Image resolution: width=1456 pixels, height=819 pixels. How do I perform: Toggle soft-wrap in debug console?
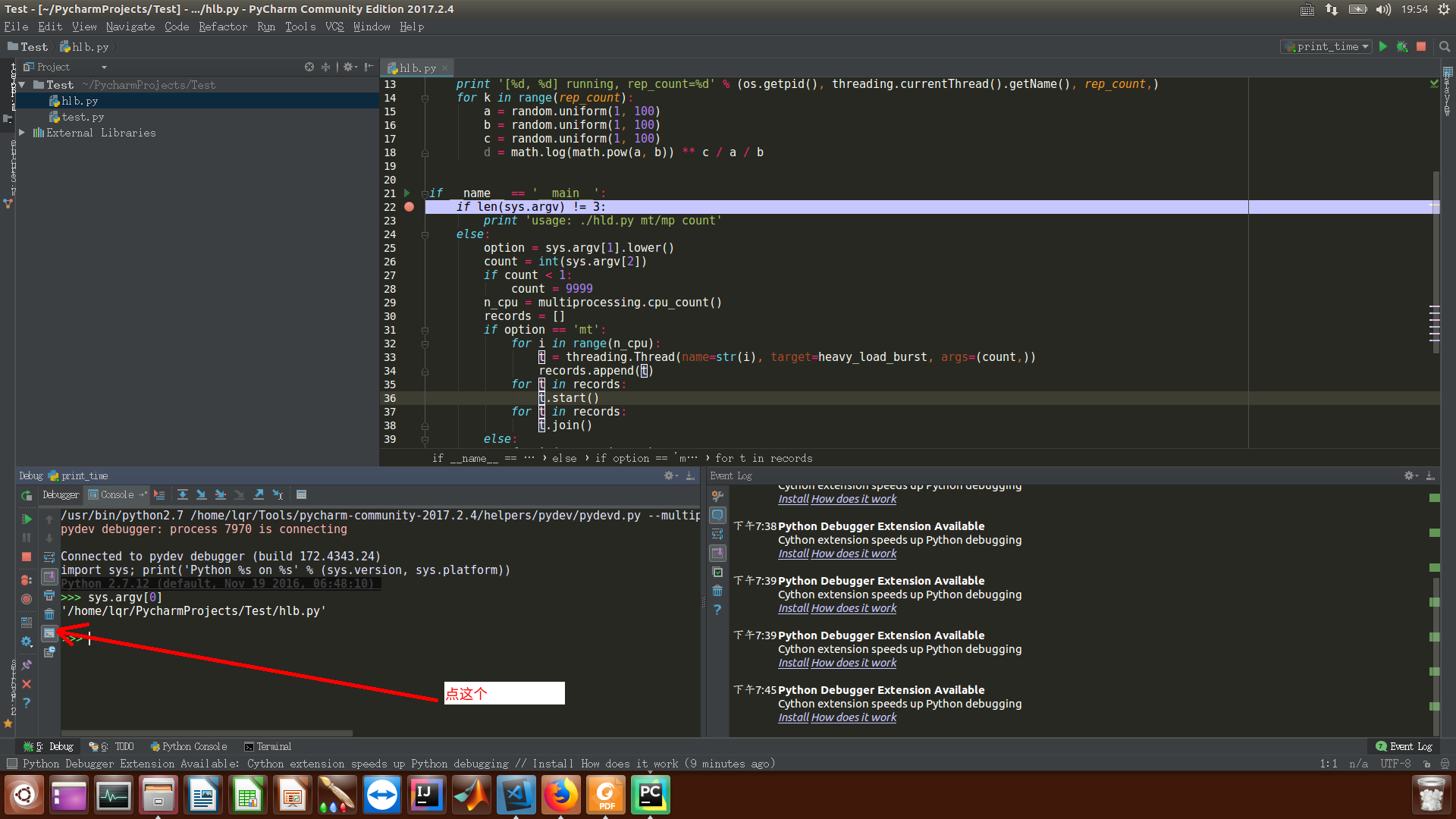(49, 557)
